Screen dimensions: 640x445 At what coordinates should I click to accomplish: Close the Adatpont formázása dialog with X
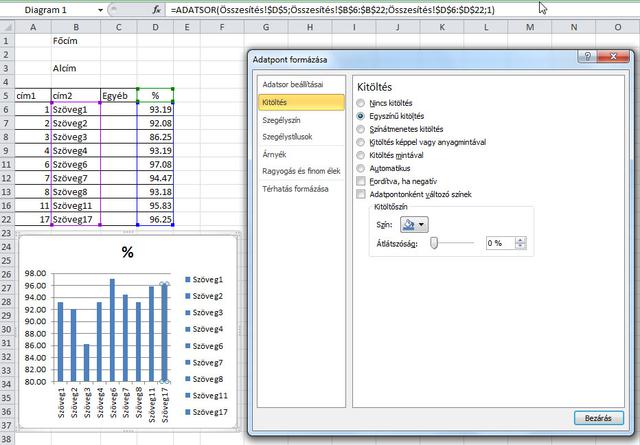point(613,56)
